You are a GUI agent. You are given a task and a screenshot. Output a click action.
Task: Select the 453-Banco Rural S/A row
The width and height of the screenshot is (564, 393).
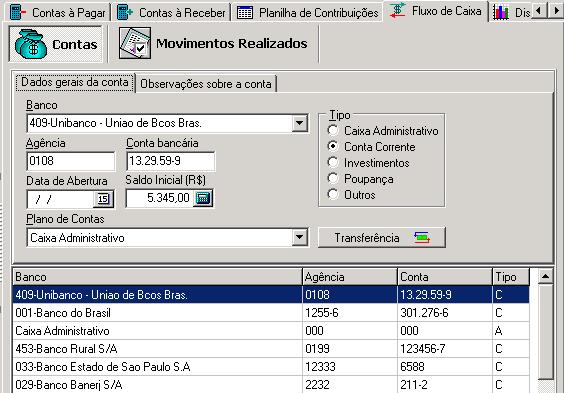coord(271,349)
